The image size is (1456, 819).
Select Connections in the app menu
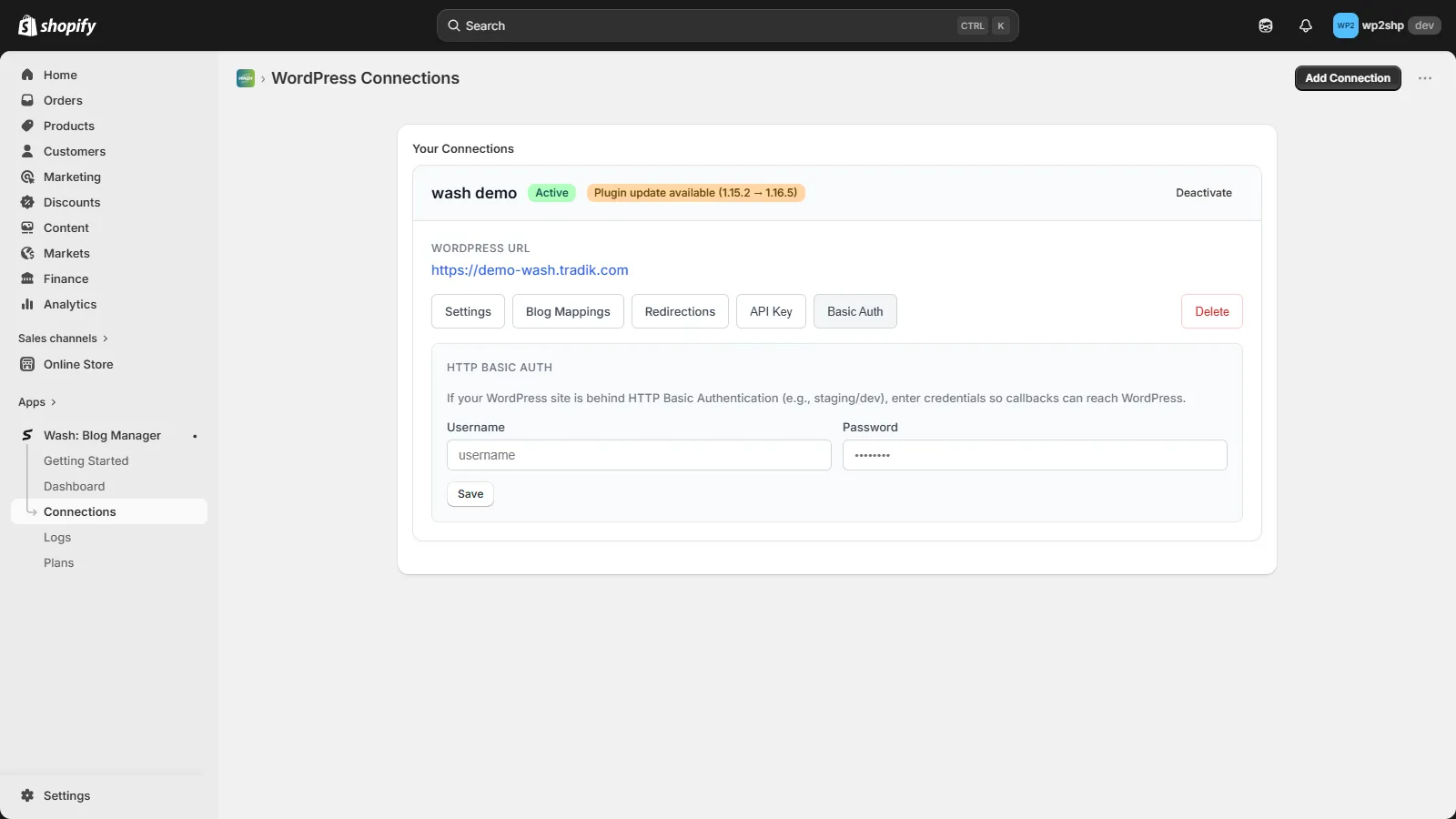coord(109,511)
